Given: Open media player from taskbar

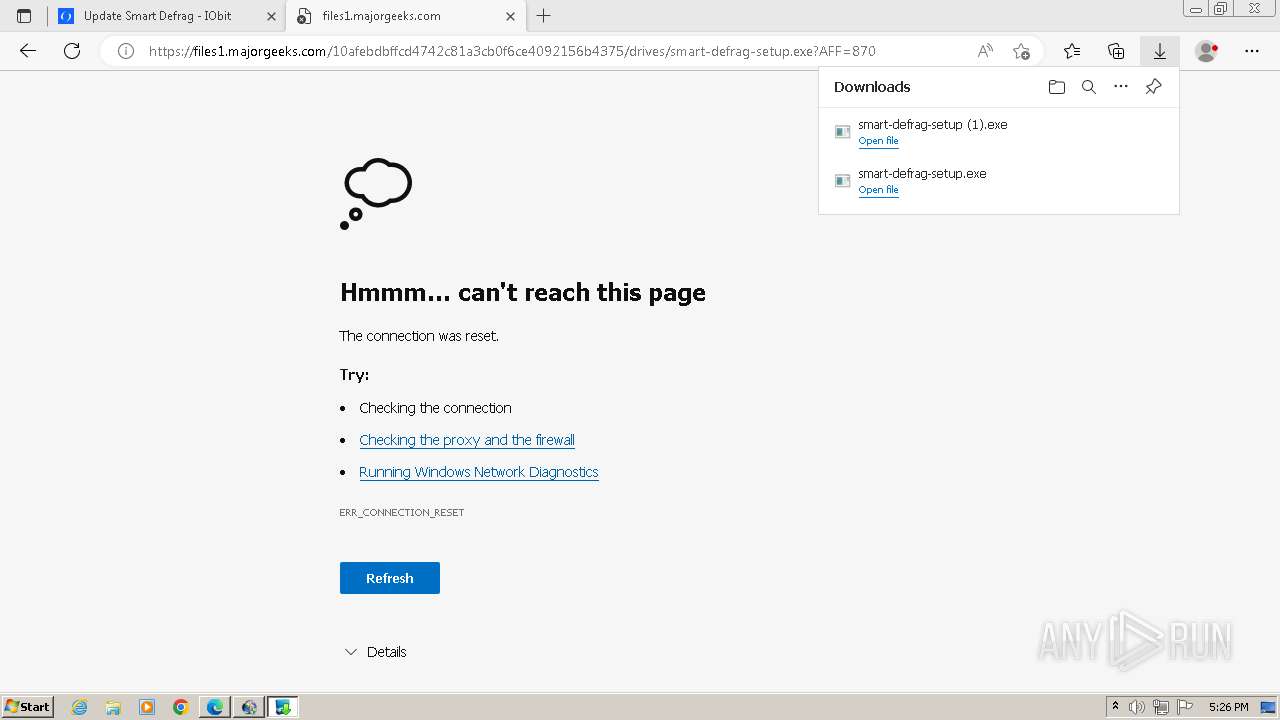Looking at the screenshot, I should tap(147, 707).
